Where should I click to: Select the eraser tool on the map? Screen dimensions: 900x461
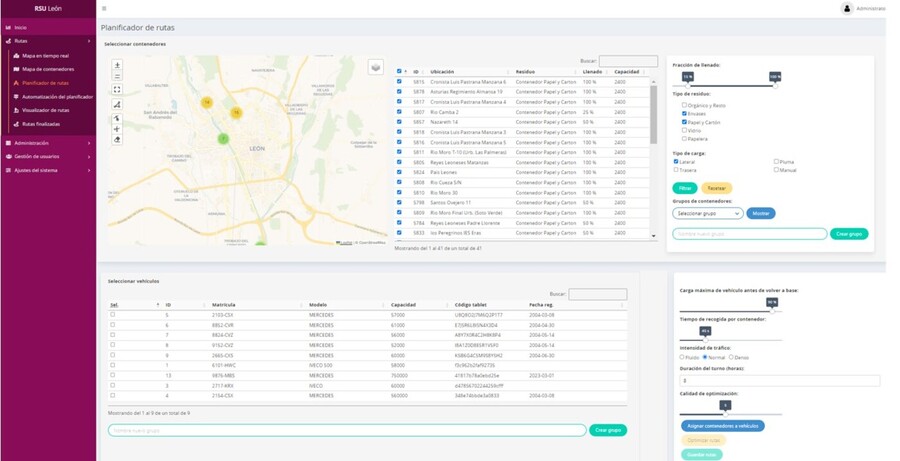pos(118,140)
